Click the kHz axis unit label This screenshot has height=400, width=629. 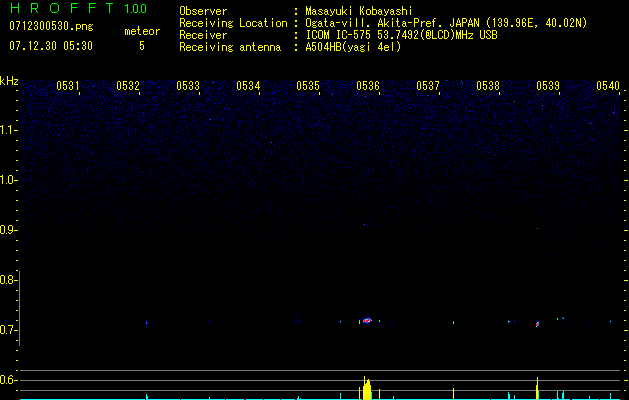tap(9, 81)
